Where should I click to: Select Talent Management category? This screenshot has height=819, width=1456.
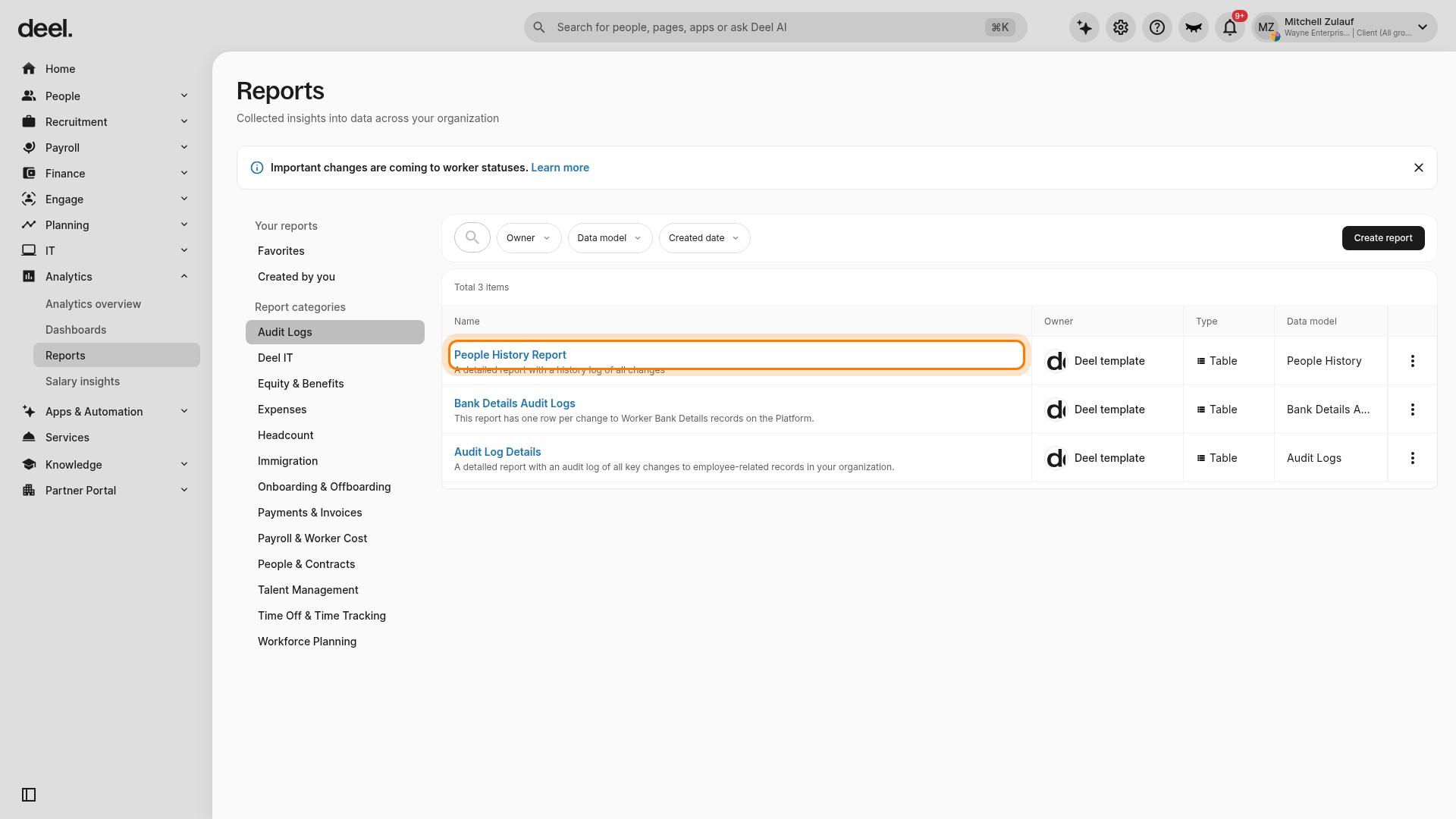pyautogui.click(x=334, y=590)
